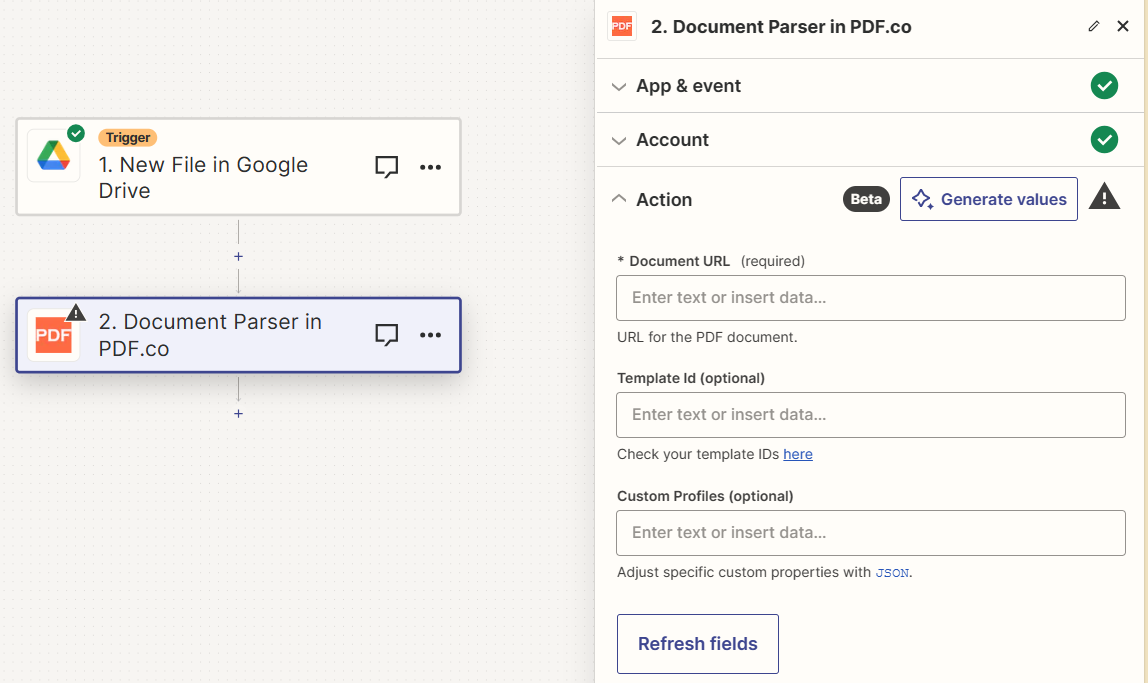Open the three-dot menu on step 1

pyautogui.click(x=431, y=166)
